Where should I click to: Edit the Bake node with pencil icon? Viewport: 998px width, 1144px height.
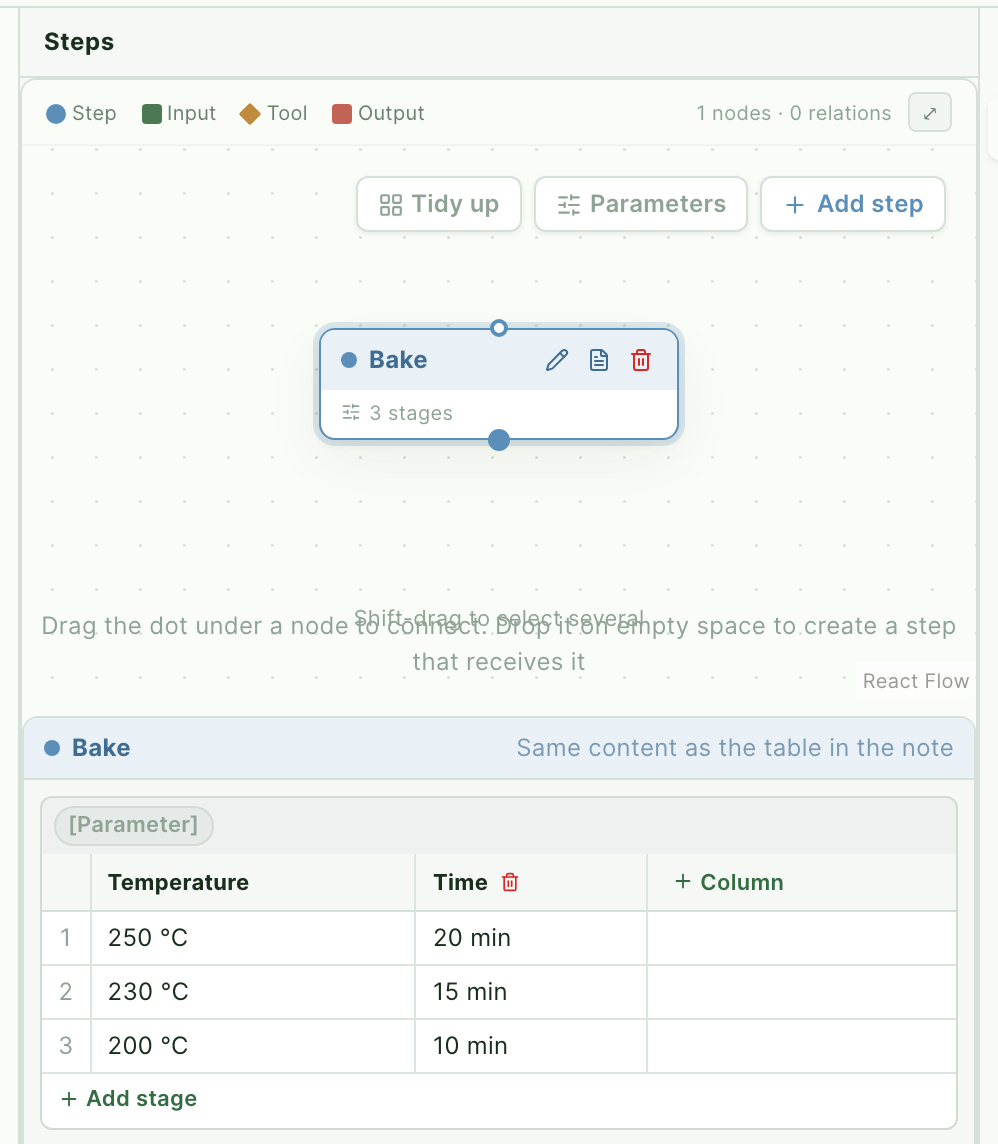coord(557,360)
